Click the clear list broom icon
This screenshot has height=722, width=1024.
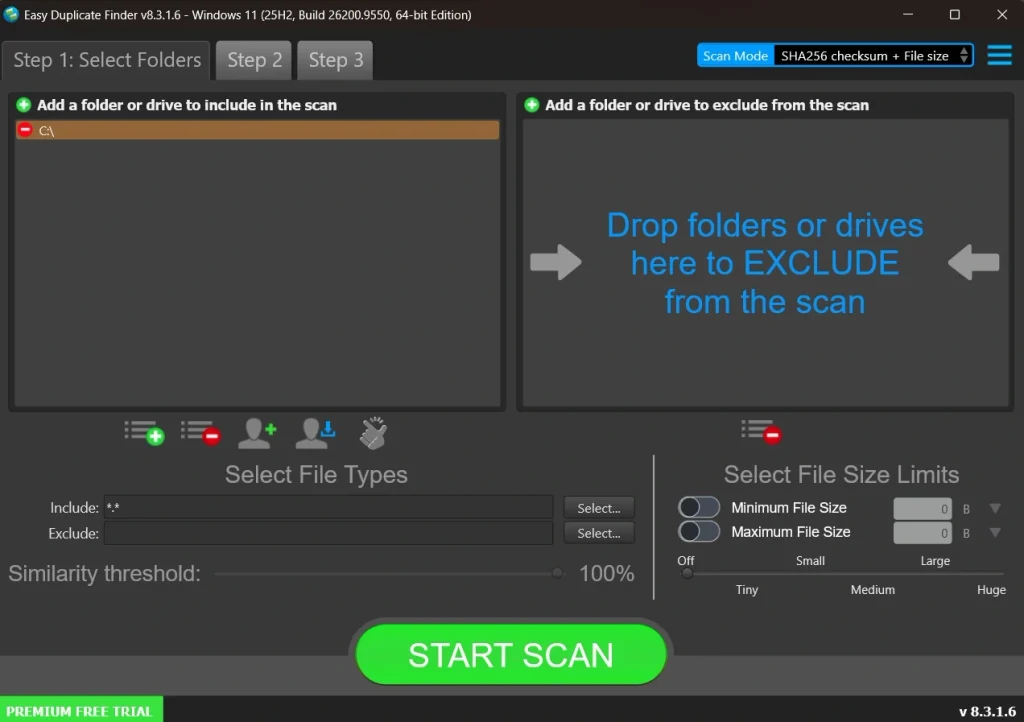pyautogui.click(x=374, y=433)
